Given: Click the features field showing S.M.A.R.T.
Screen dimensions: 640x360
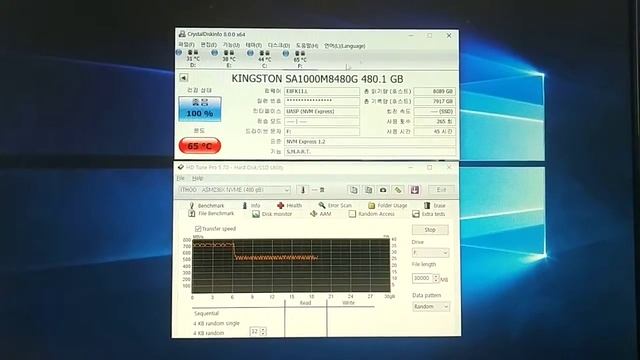Looking at the screenshot, I should pos(370,151).
